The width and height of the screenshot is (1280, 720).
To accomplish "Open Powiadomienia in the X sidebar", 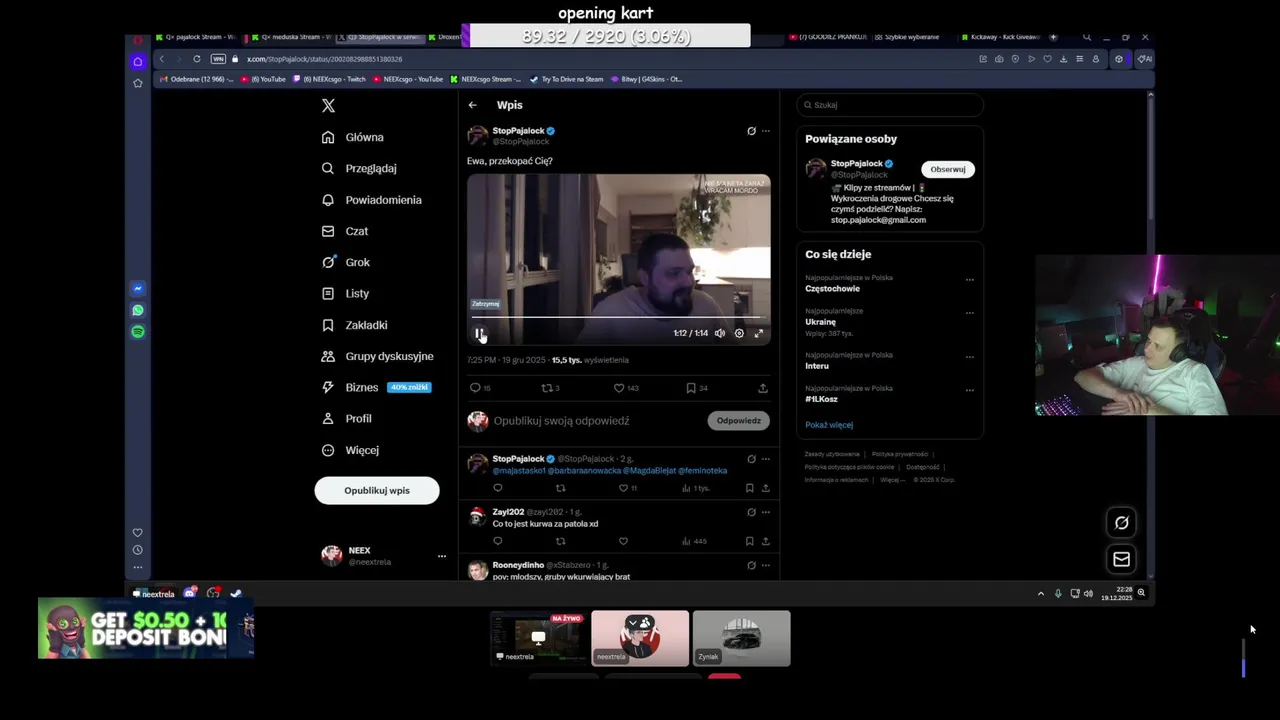I will coord(371,200).
